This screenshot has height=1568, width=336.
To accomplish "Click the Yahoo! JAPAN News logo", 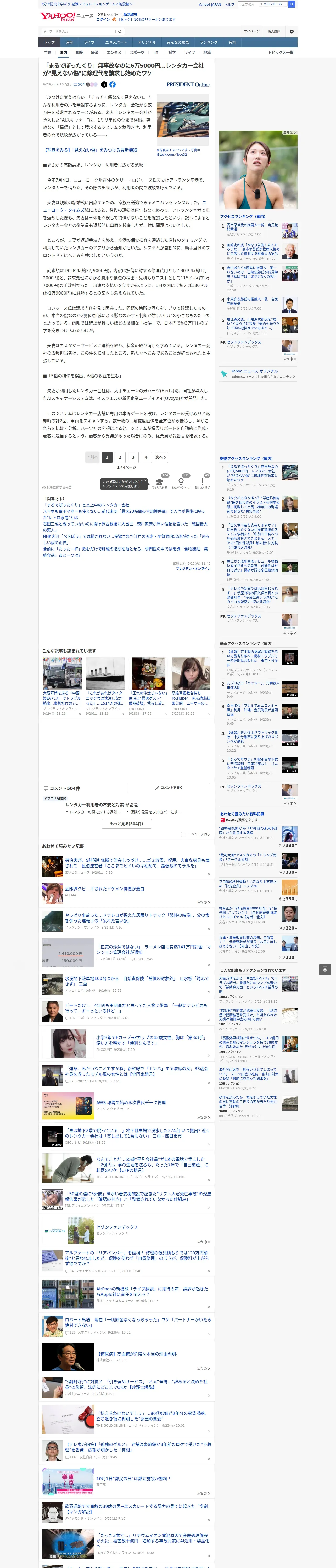I will coord(66,16).
